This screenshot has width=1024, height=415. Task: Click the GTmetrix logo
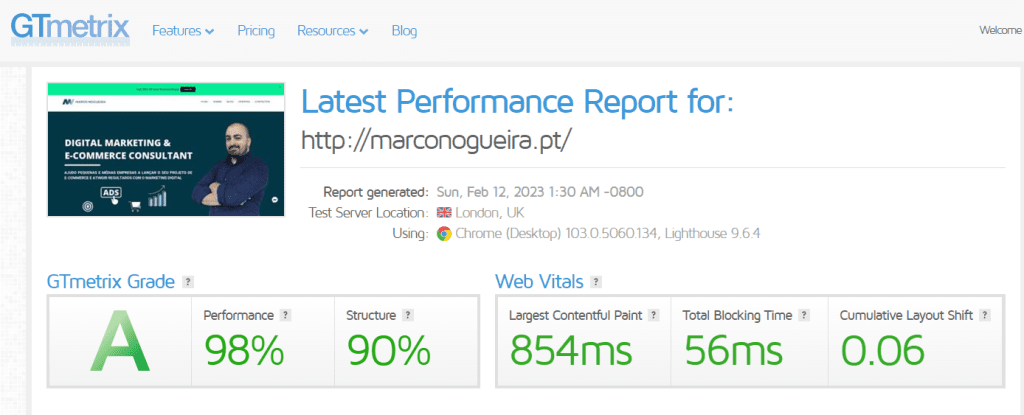click(70, 29)
